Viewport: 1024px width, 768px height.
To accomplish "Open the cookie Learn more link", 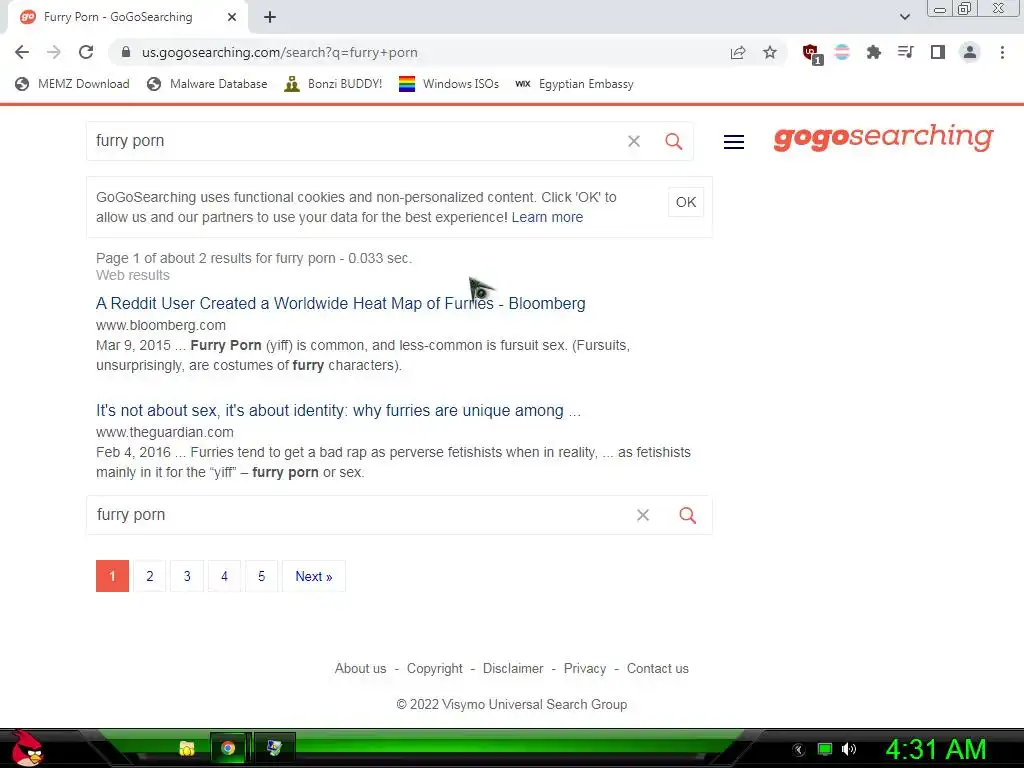I will 547,217.
